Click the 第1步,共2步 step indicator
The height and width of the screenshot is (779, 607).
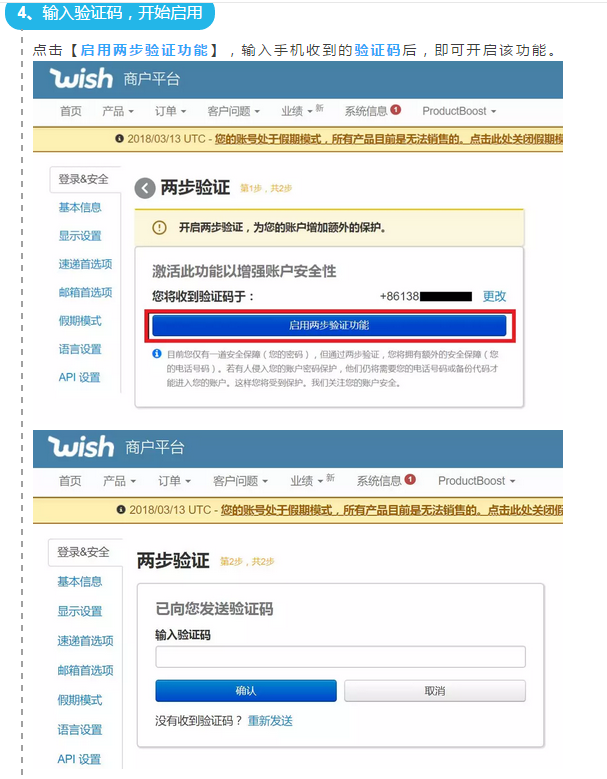[x=266, y=188]
